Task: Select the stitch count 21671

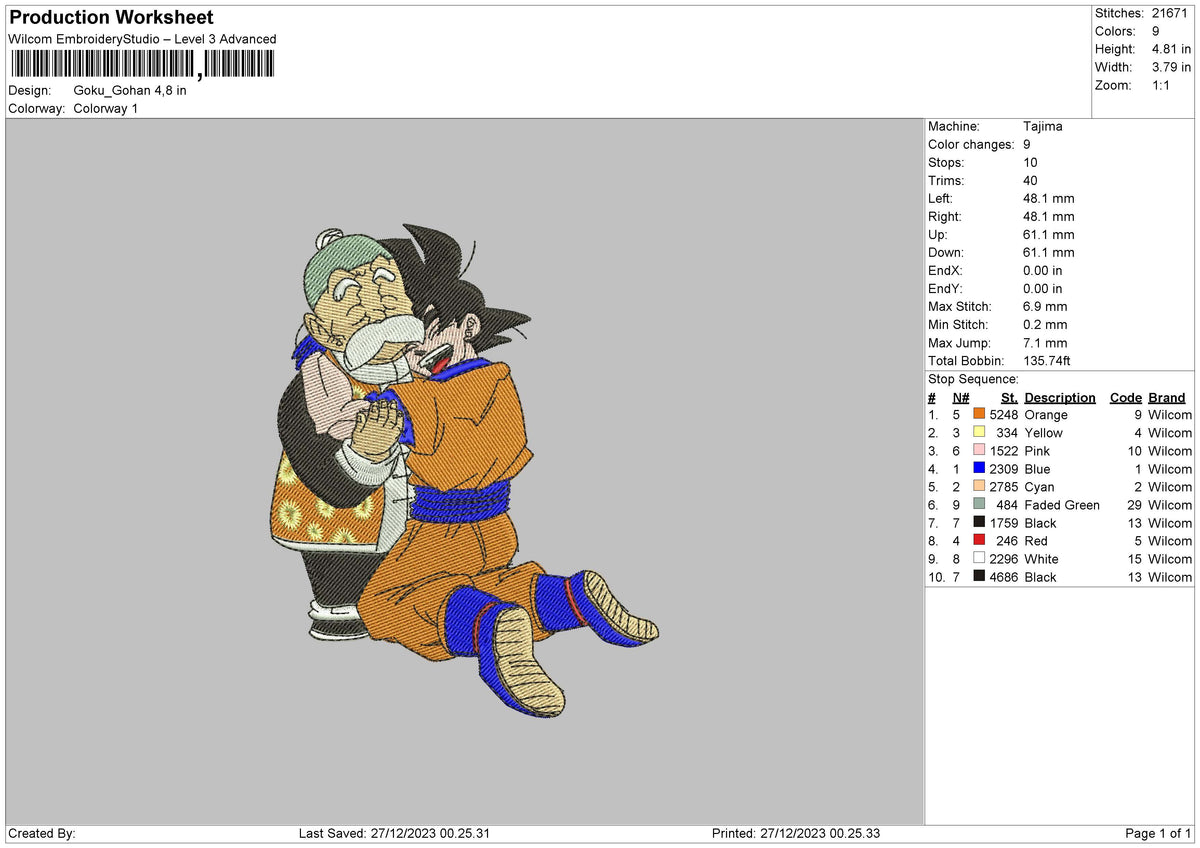Action: coord(1170,13)
